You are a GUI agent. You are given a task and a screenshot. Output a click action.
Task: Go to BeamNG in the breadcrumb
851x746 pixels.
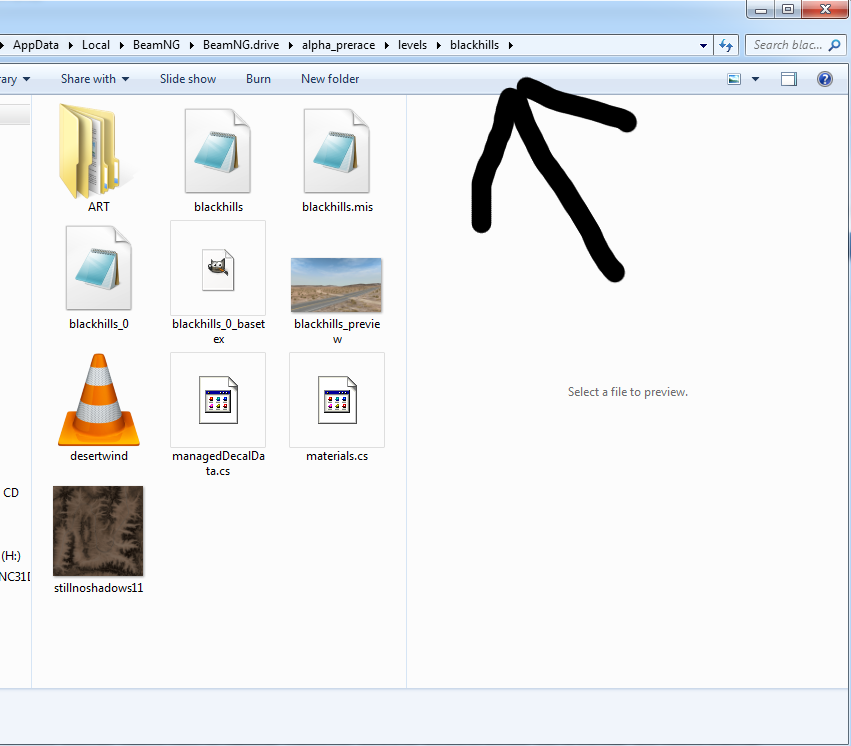click(156, 45)
